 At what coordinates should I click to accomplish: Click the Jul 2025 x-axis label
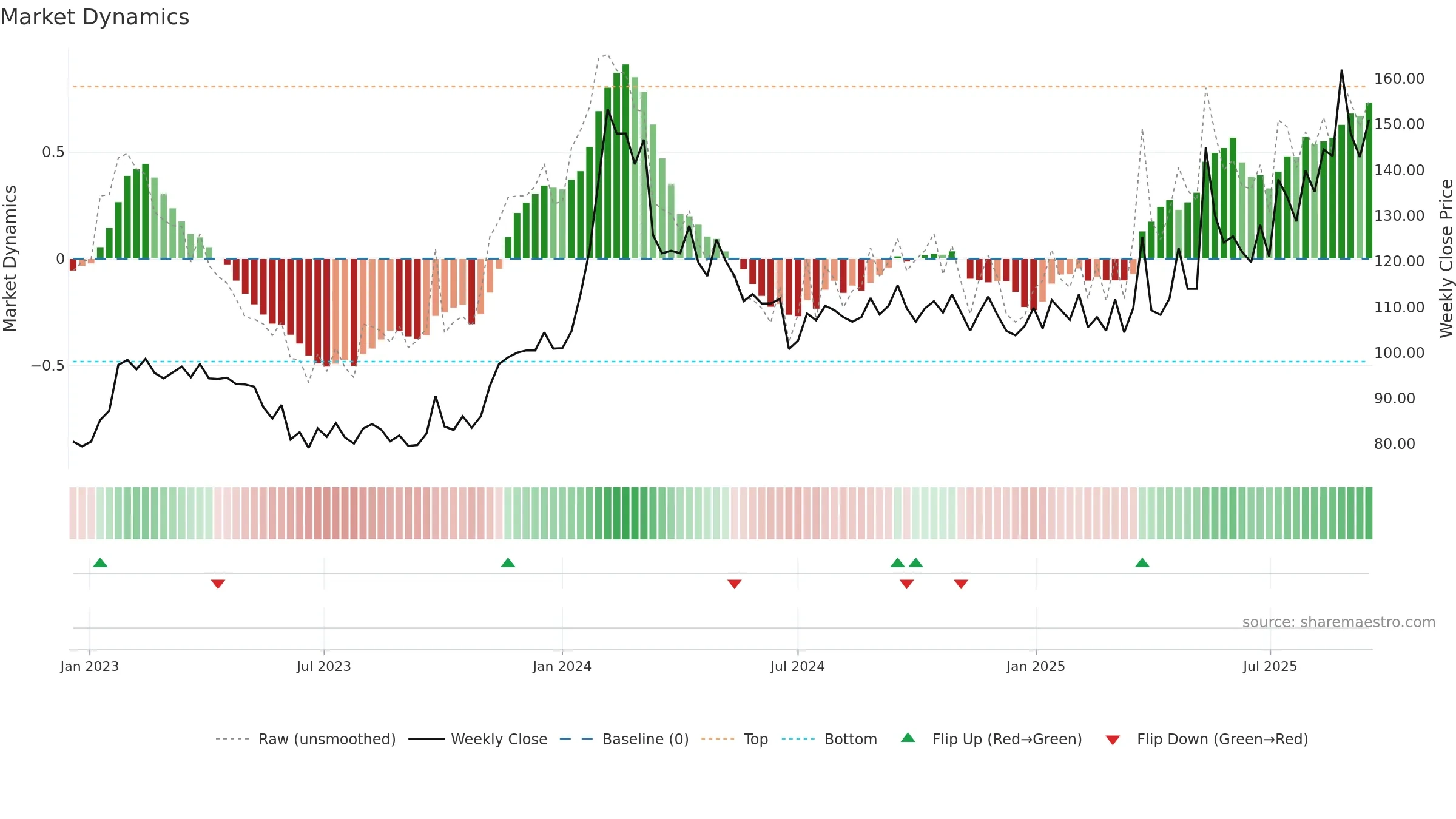click(1270, 666)
